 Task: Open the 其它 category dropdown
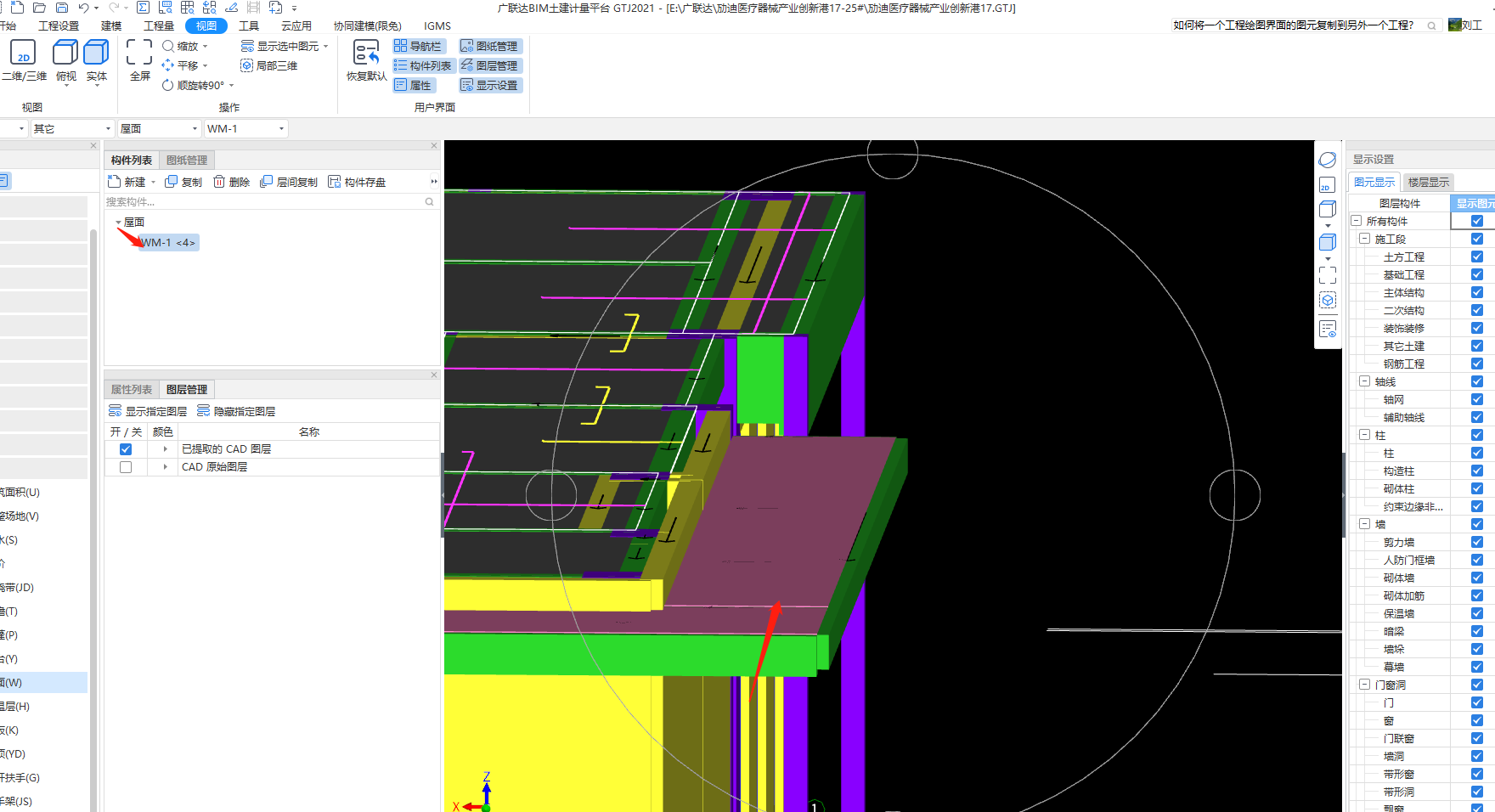pyautogui.click(x=72, y=128)
